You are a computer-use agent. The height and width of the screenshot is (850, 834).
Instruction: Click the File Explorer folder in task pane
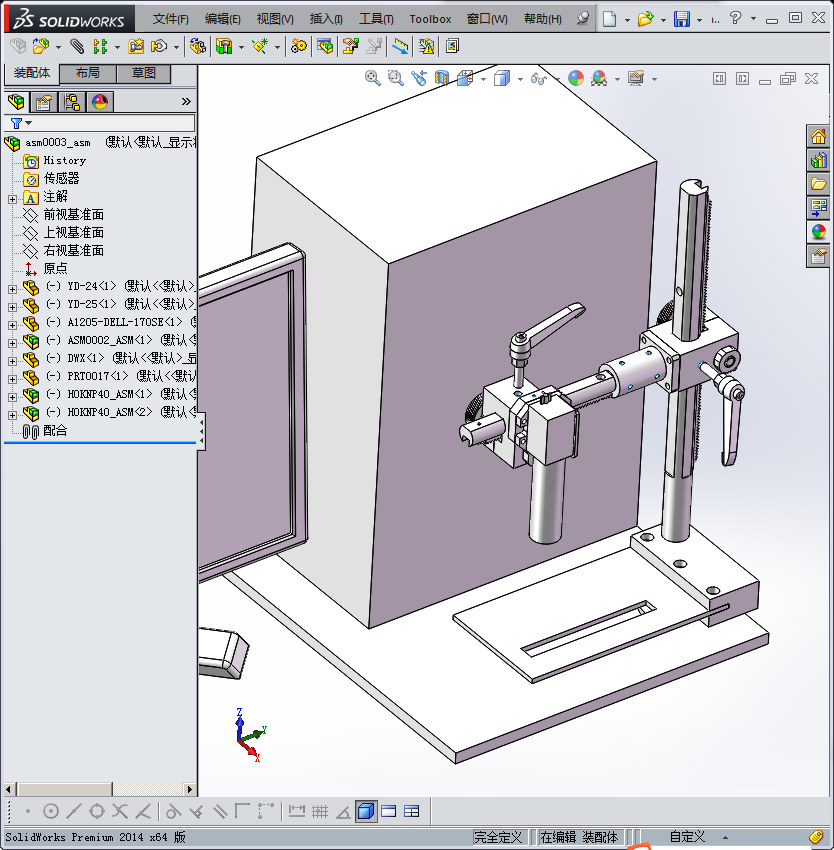pos(819,184)
